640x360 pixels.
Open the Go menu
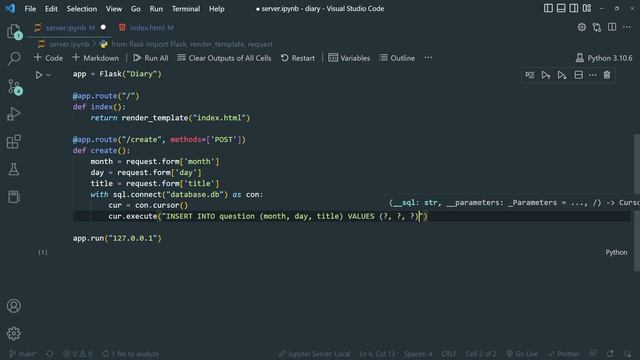(136, 9)
